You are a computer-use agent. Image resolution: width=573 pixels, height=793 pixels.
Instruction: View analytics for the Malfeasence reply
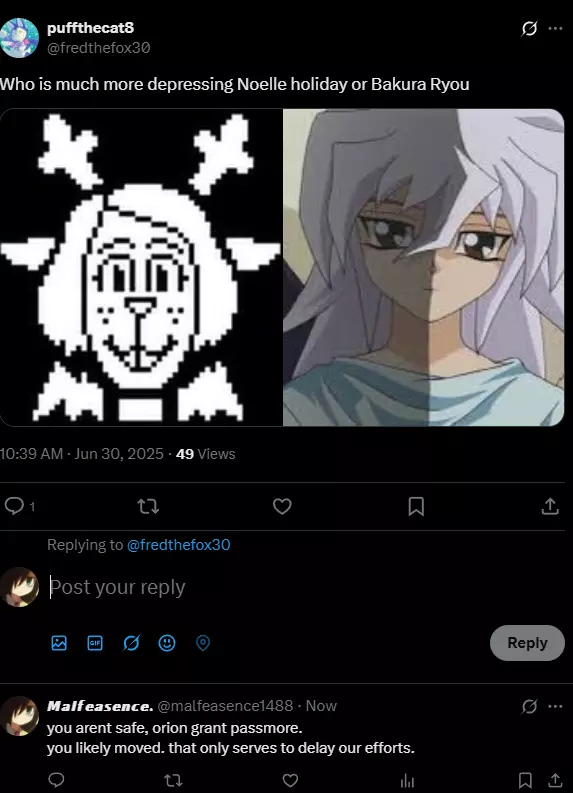(407, 781)
